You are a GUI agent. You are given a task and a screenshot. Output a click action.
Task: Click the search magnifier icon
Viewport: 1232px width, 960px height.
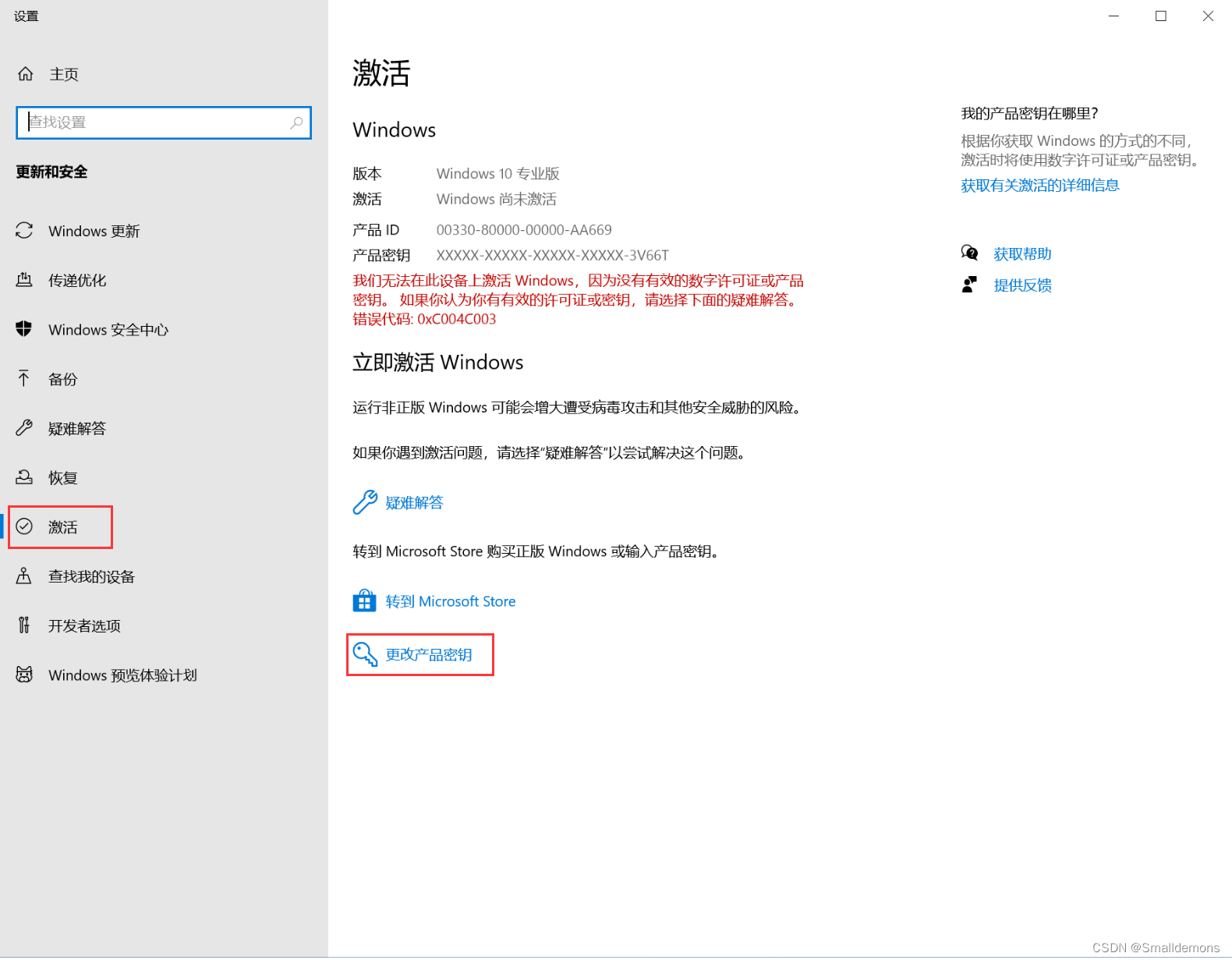[297, 122]
